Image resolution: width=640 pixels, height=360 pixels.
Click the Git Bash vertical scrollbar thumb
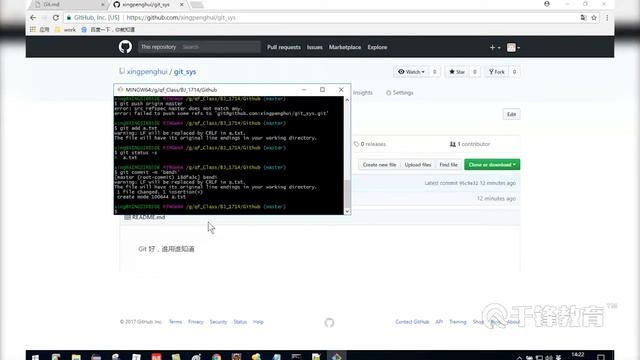coord(347,194)
